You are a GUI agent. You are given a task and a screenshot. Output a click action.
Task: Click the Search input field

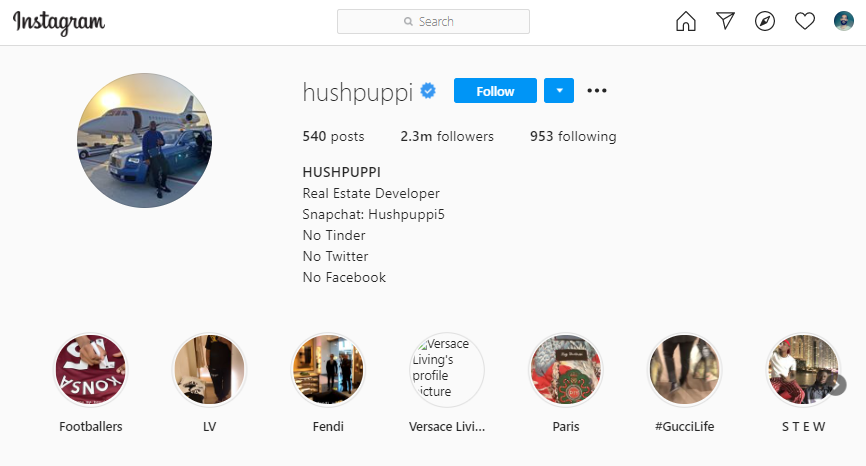[x=434, y=22]
